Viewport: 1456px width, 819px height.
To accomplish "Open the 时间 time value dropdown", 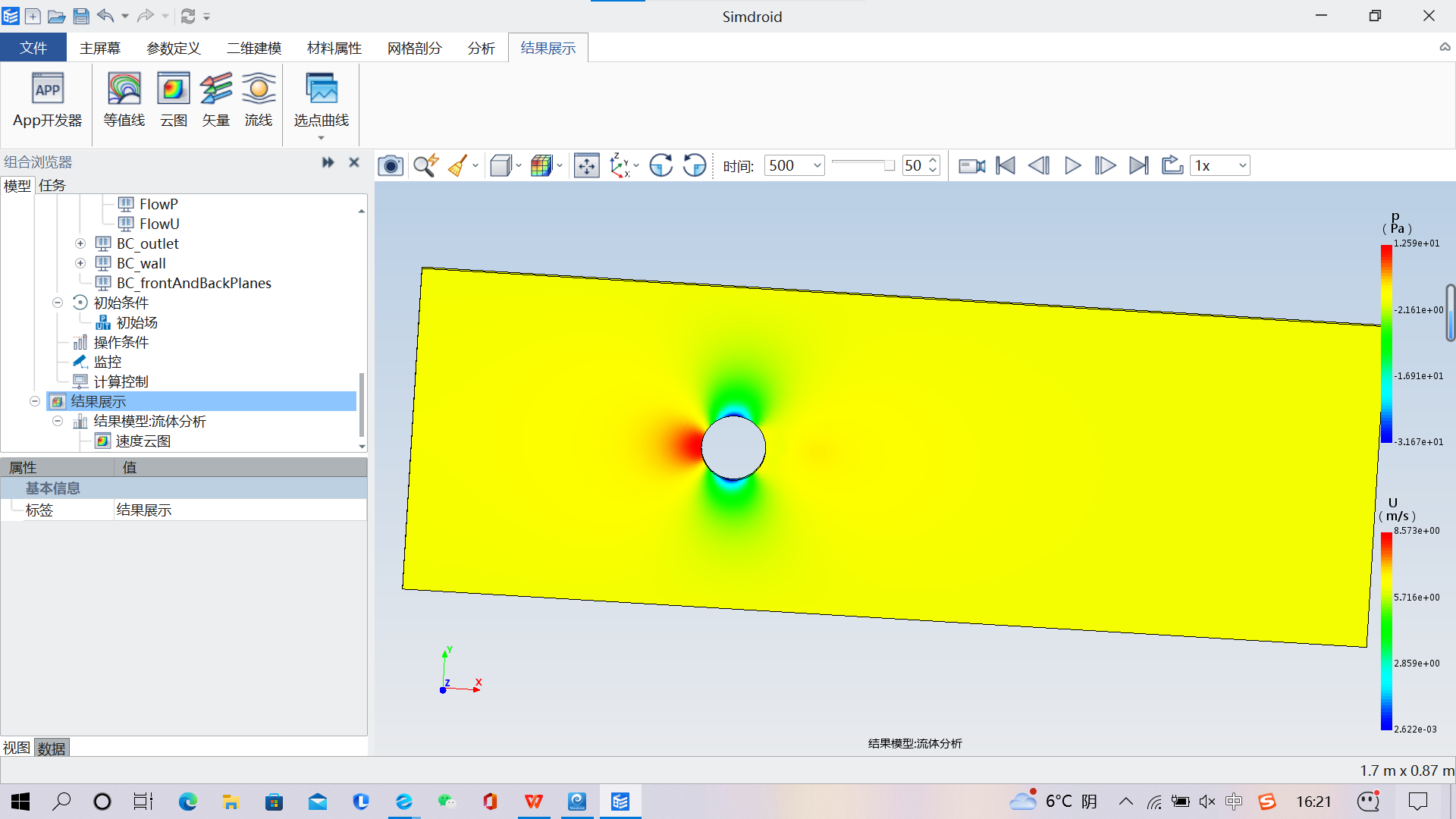I will pyautogui.click(x=817, y=165).
